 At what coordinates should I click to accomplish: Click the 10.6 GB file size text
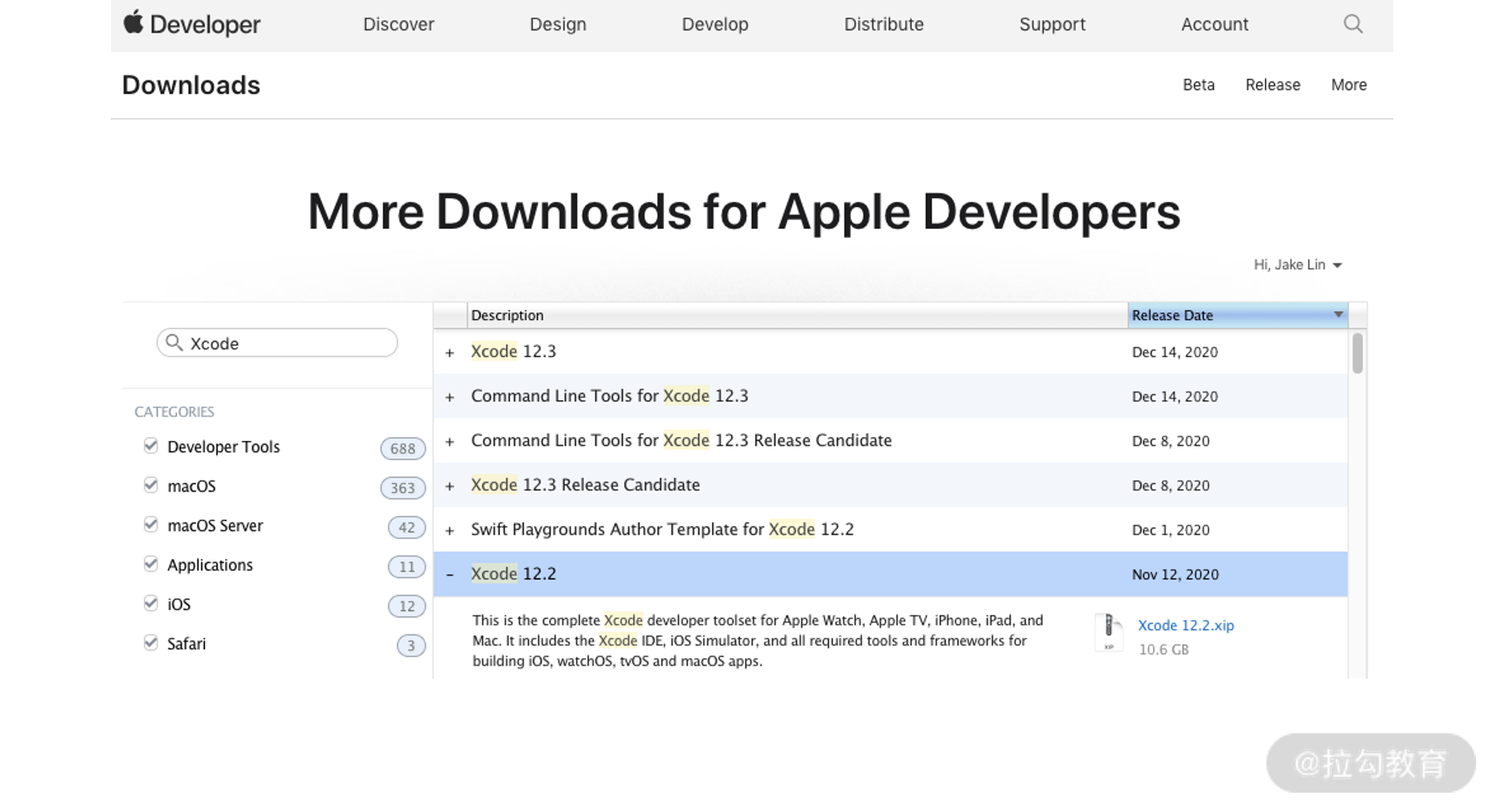1164,649
